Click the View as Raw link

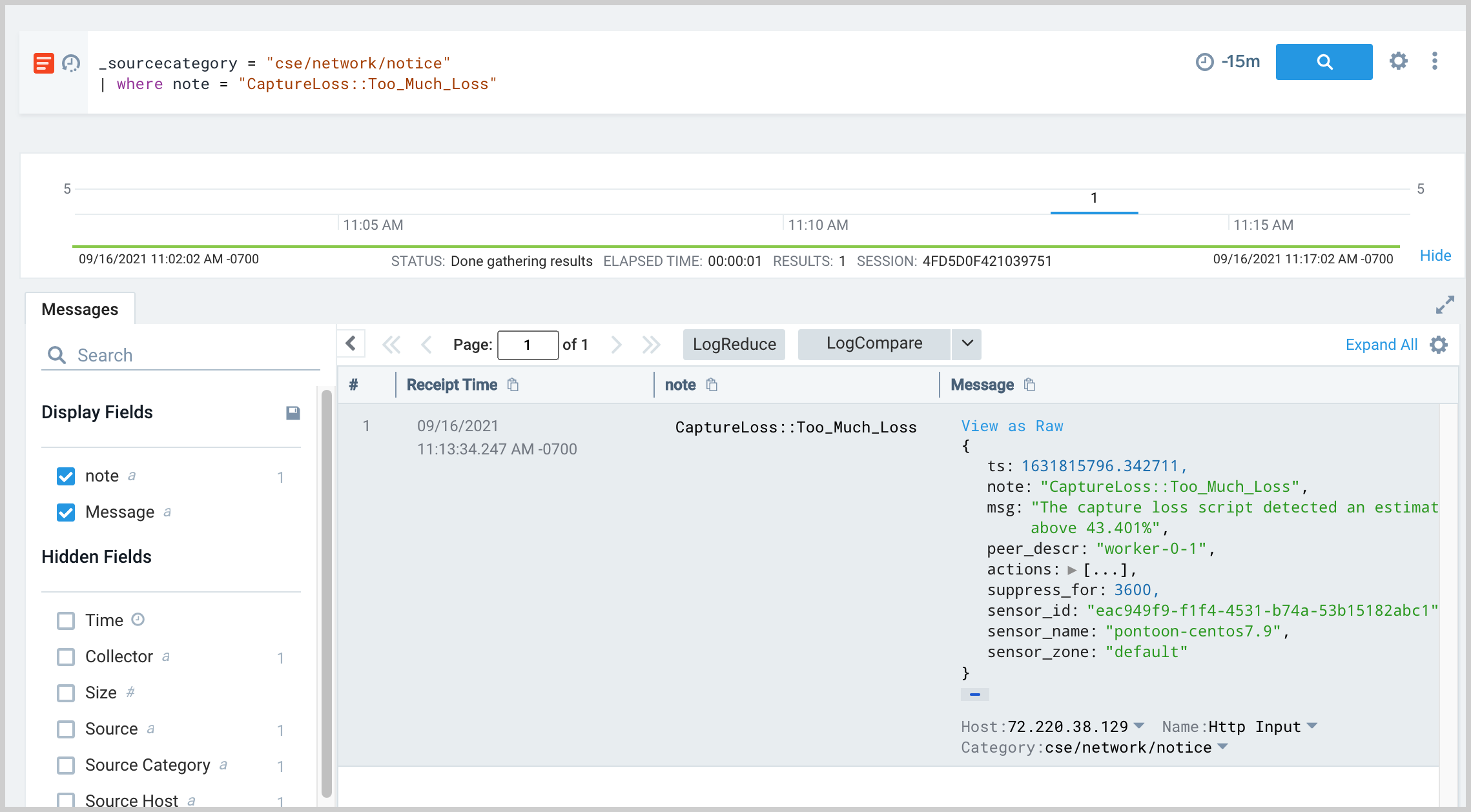pos(1012,426)
